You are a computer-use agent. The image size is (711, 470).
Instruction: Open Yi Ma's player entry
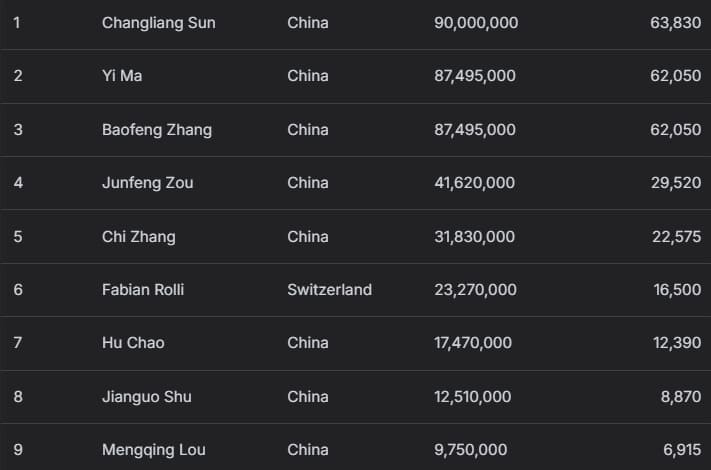[122, 76]
